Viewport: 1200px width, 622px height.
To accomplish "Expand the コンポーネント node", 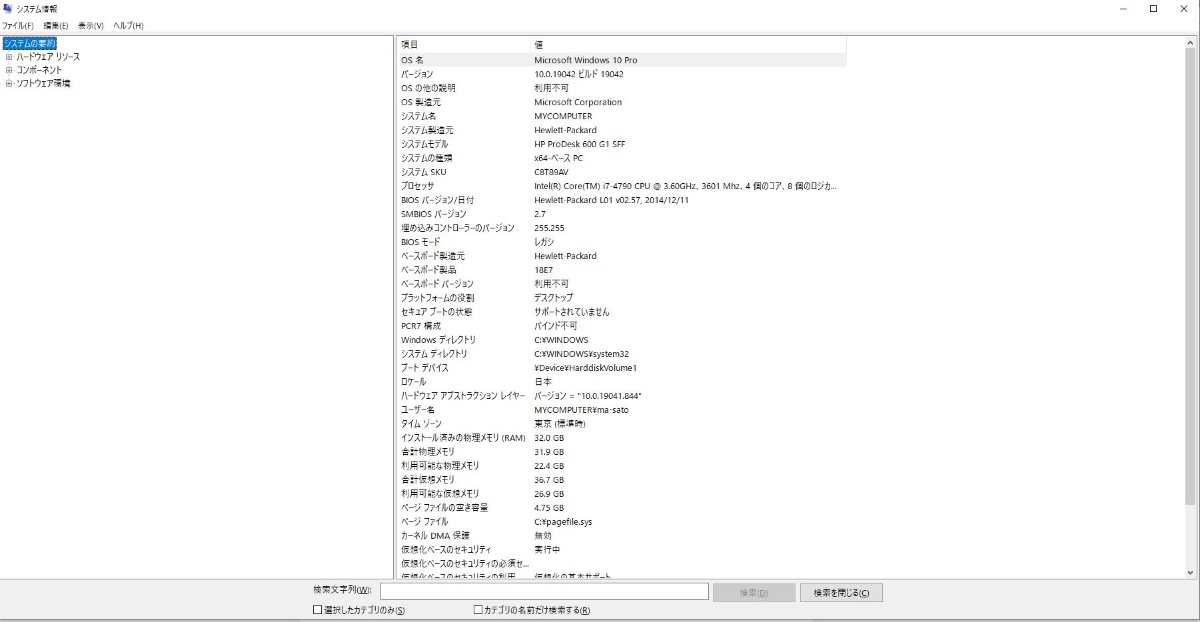I will click(x=9, y=70).
